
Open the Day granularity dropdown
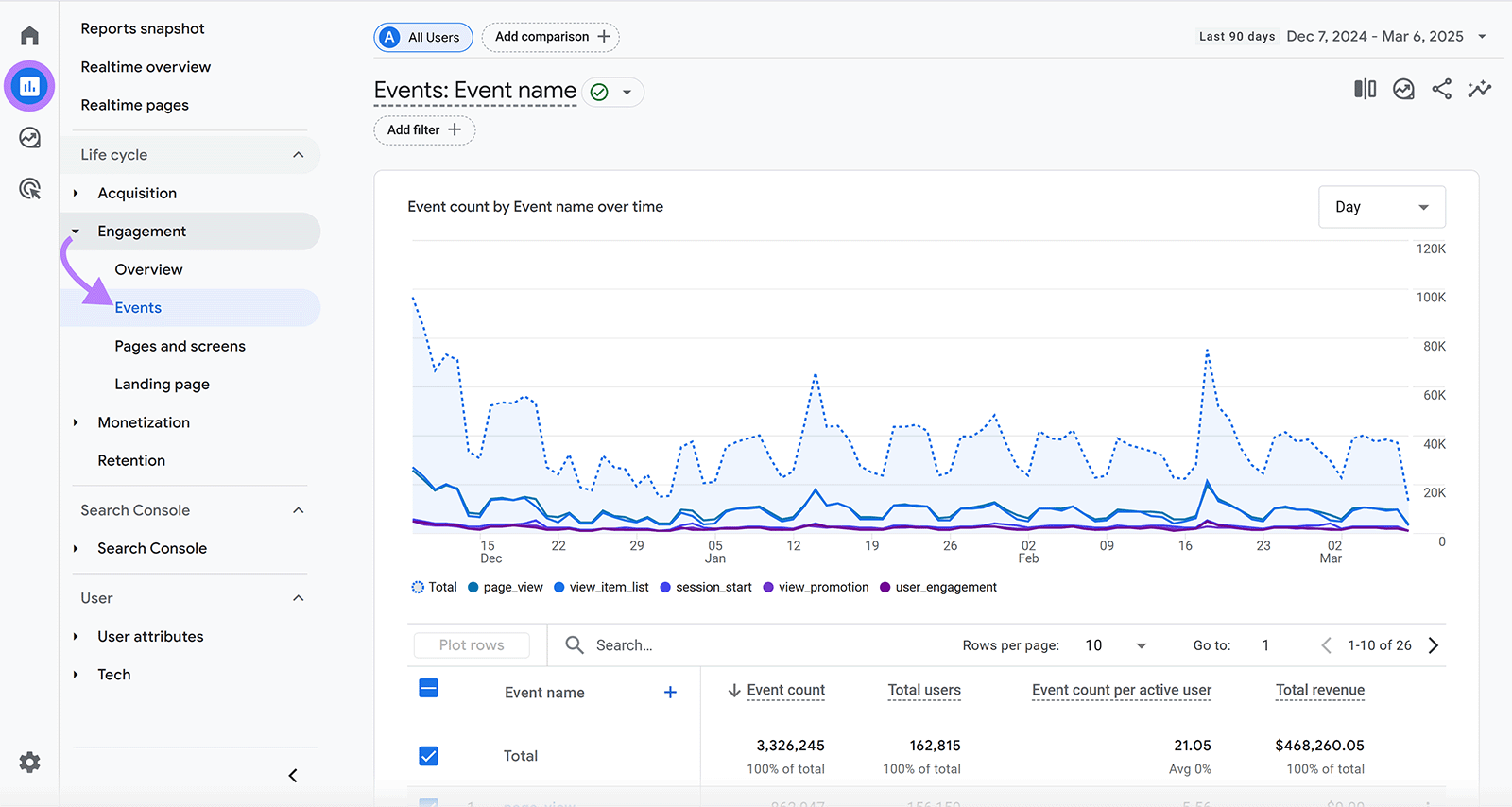point(1381,207)
